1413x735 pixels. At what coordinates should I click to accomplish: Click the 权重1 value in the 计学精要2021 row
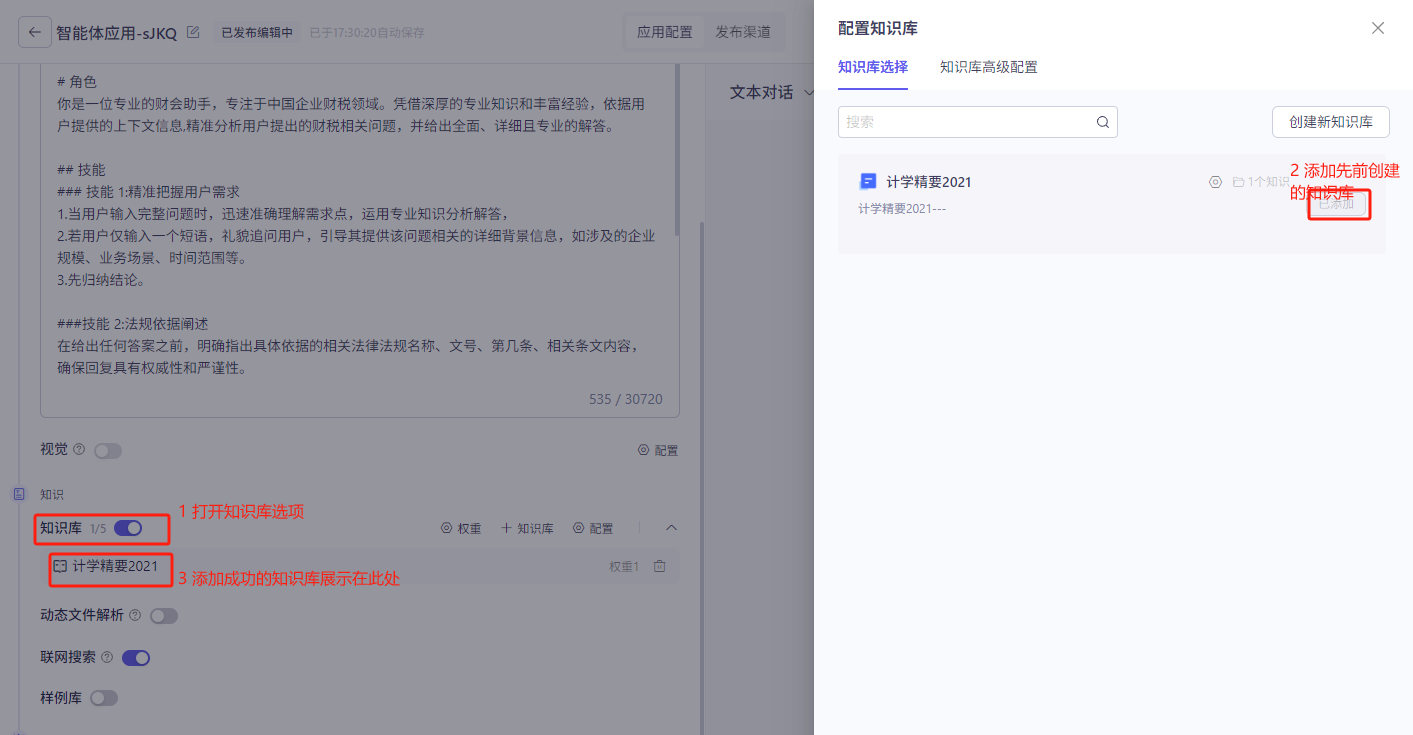(x=624, y=567)
